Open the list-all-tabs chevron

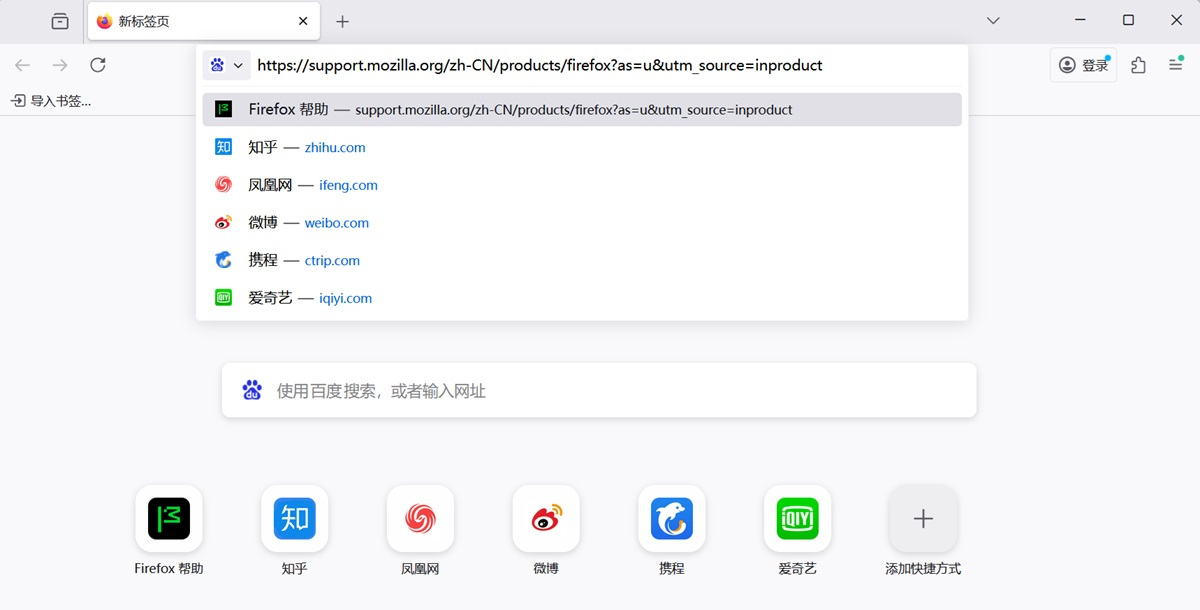pos(992,20)
